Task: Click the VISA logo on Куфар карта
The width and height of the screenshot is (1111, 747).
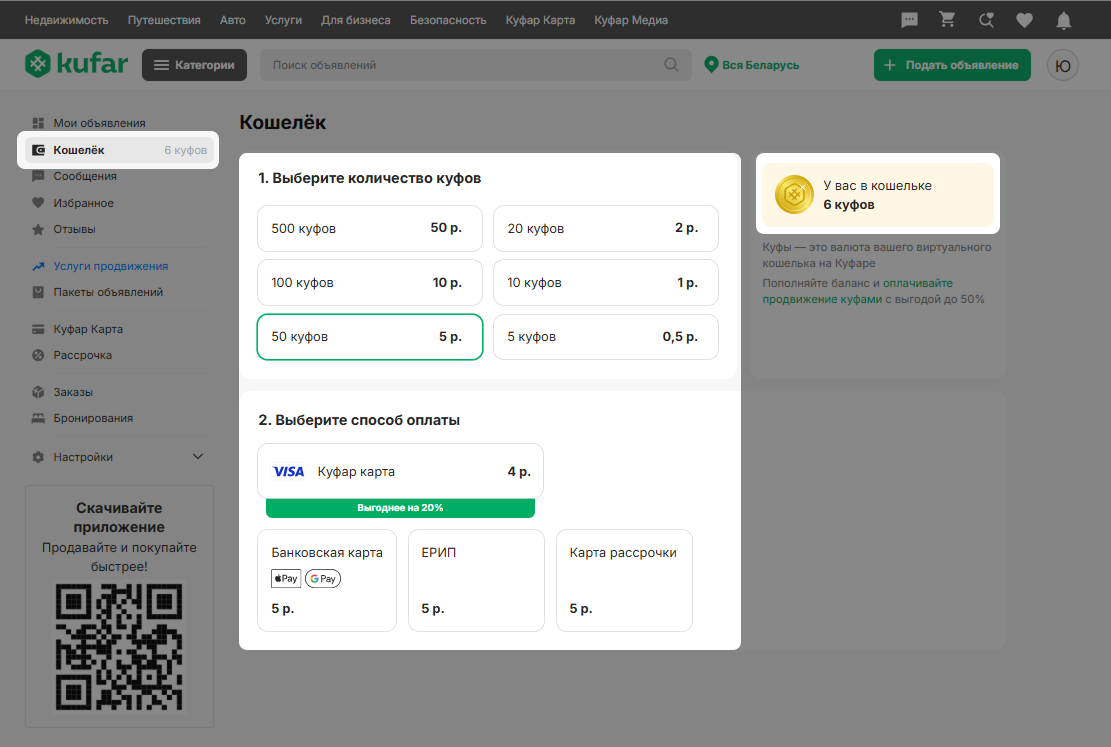Action: coord(288,471)
